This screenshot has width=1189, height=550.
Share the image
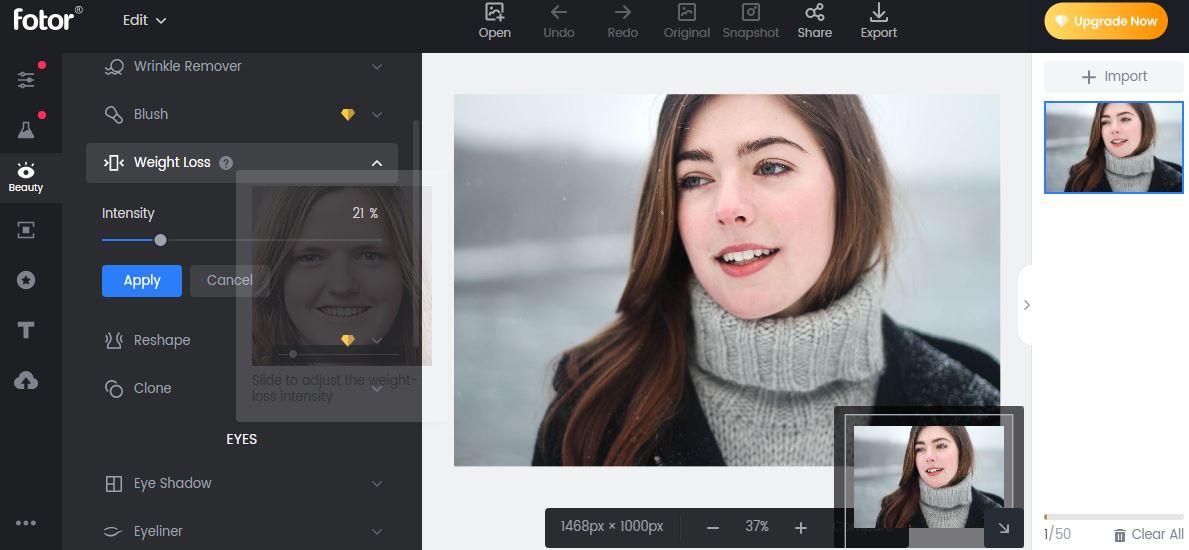pos(814,21)
